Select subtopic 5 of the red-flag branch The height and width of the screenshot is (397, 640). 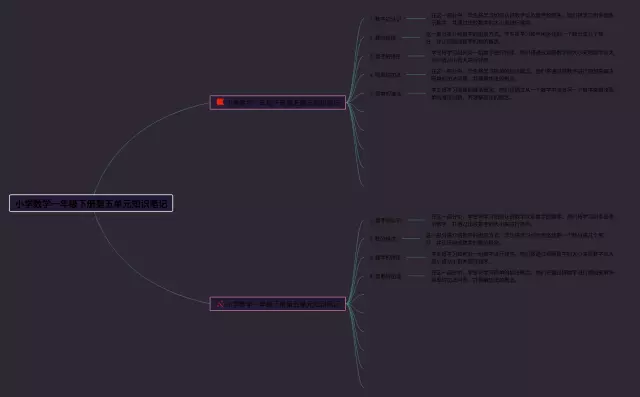pos(386,93)
